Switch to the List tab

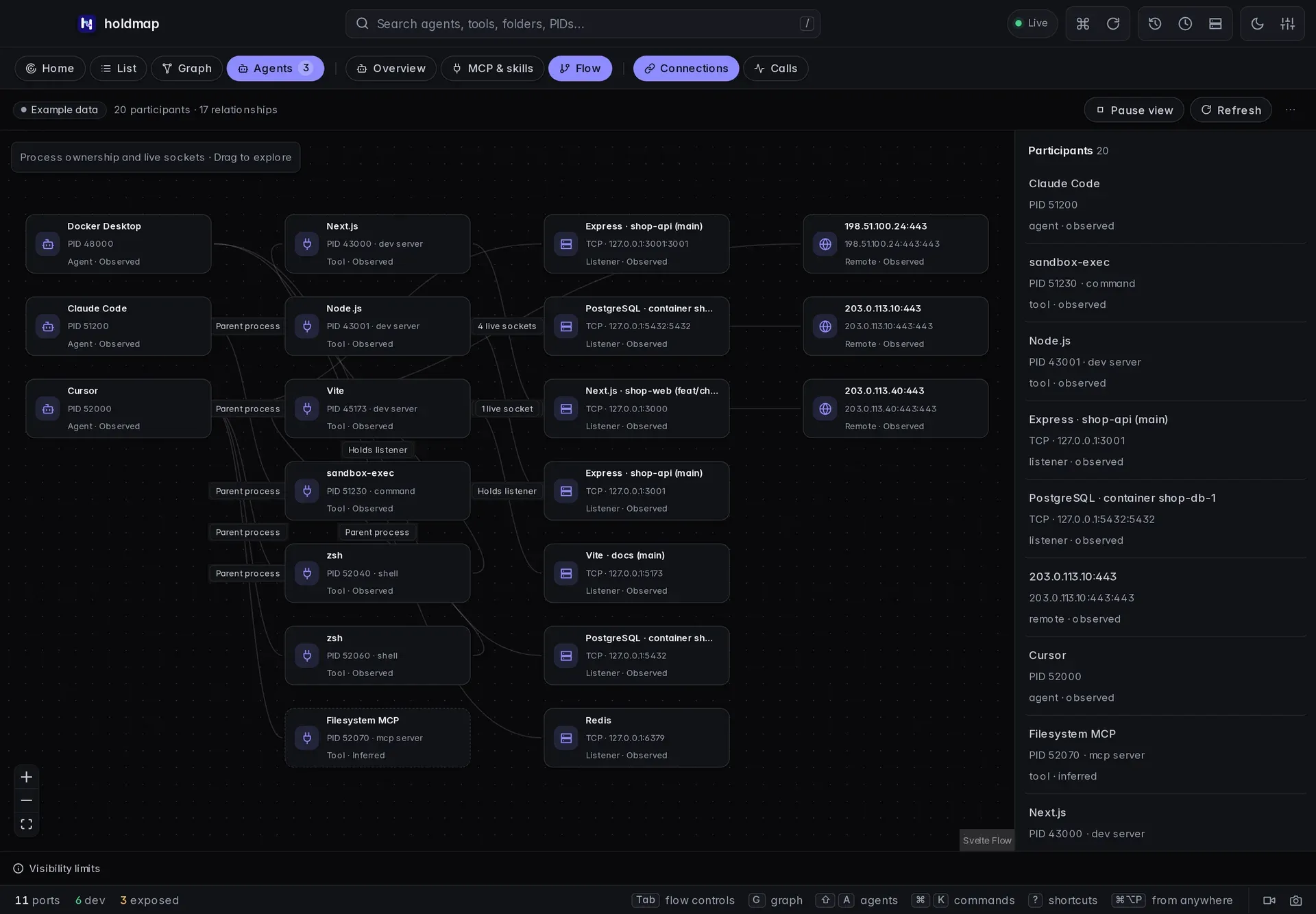(x=118, y=69)
